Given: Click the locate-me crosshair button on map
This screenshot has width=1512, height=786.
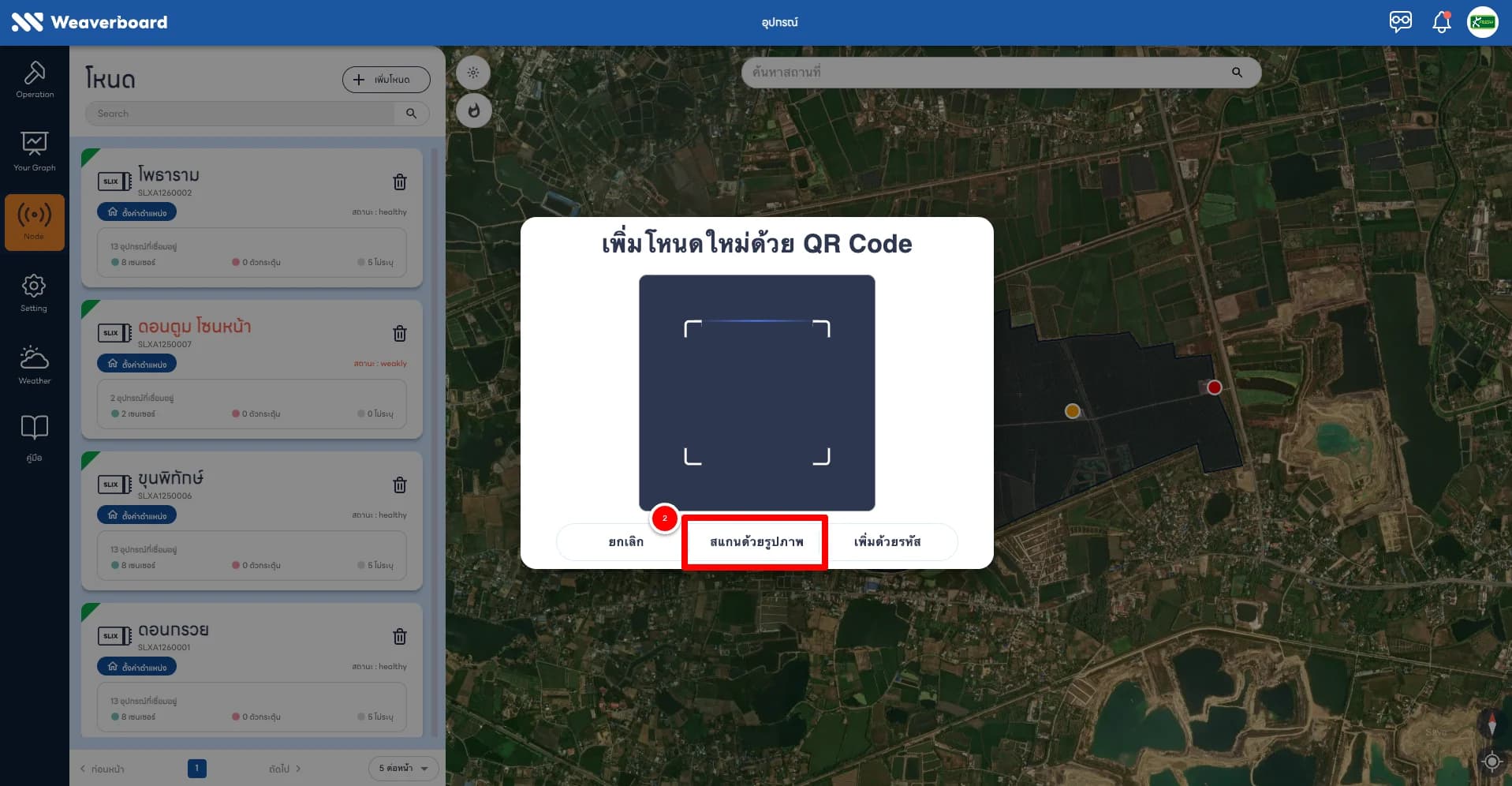Looking at the screenshot, I should click(1491, 762).
